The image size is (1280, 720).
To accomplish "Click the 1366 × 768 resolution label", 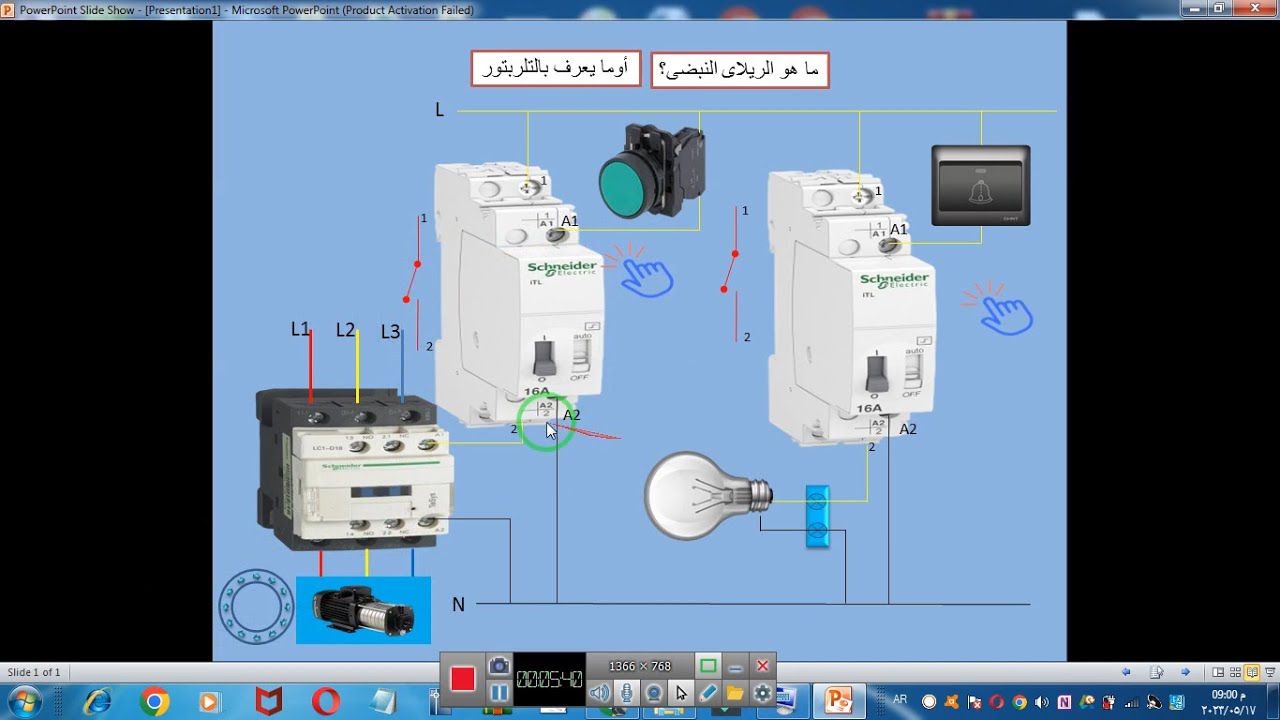I will (640, 666).
